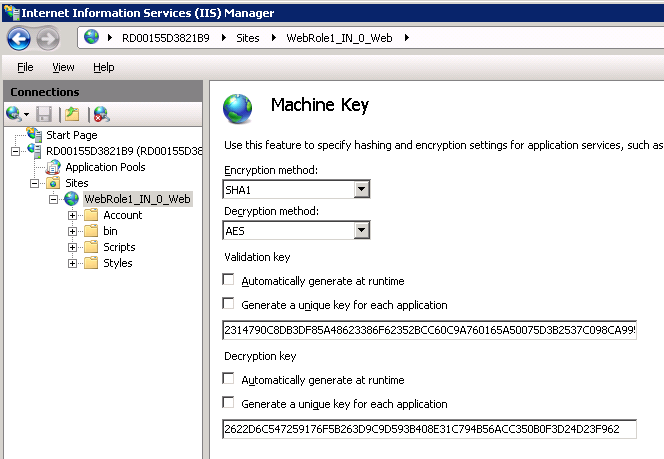
Task: Click the Back navigation arrow button
Action: [18, 39]
